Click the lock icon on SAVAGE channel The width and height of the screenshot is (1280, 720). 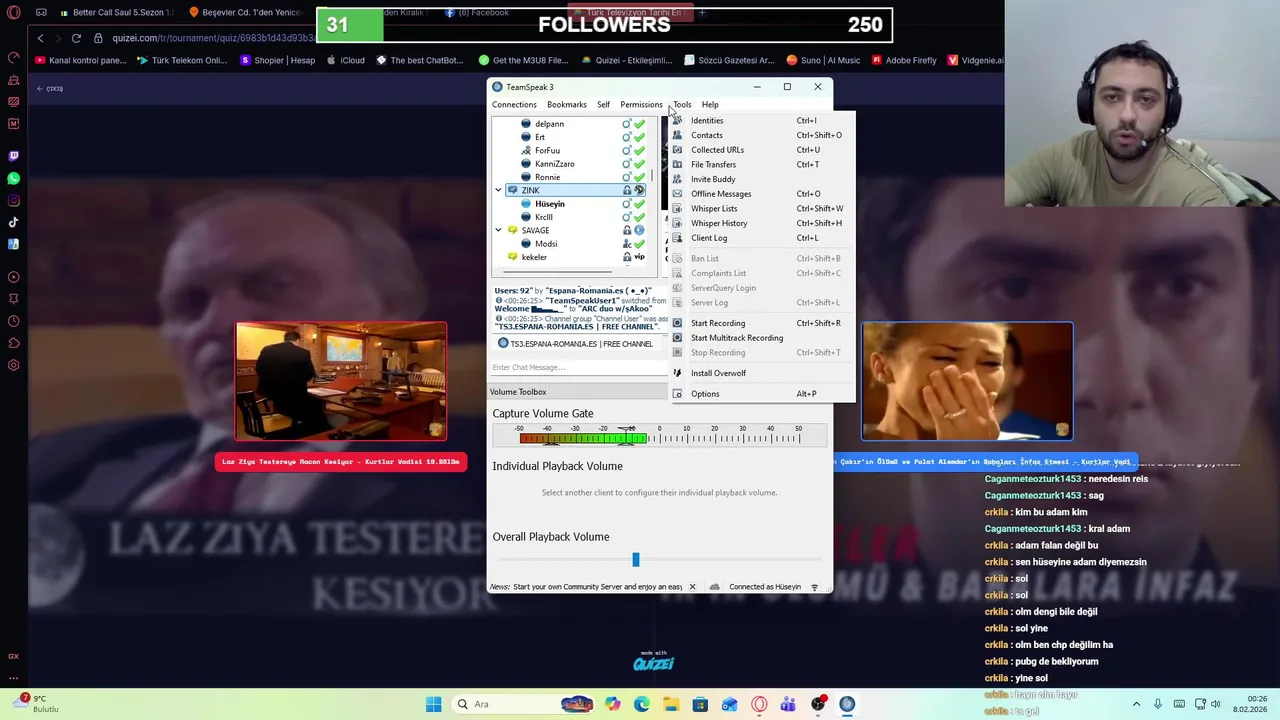coord(627,230)
